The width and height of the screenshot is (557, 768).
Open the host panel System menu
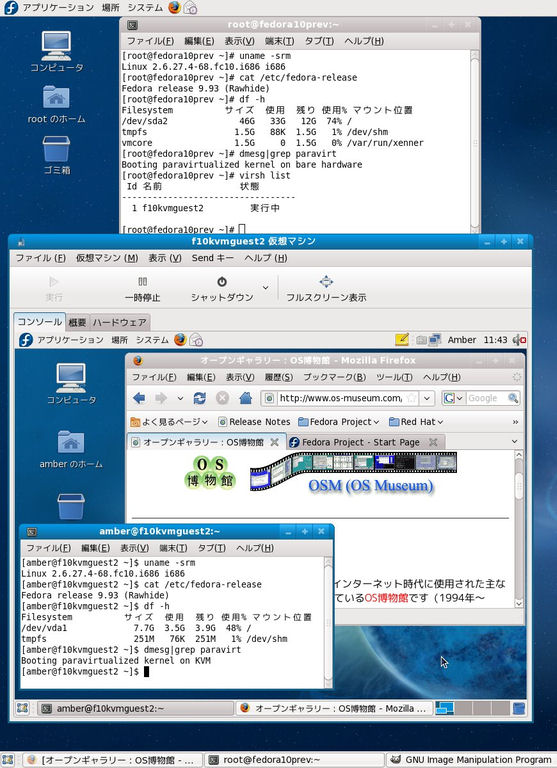[145, 7]
